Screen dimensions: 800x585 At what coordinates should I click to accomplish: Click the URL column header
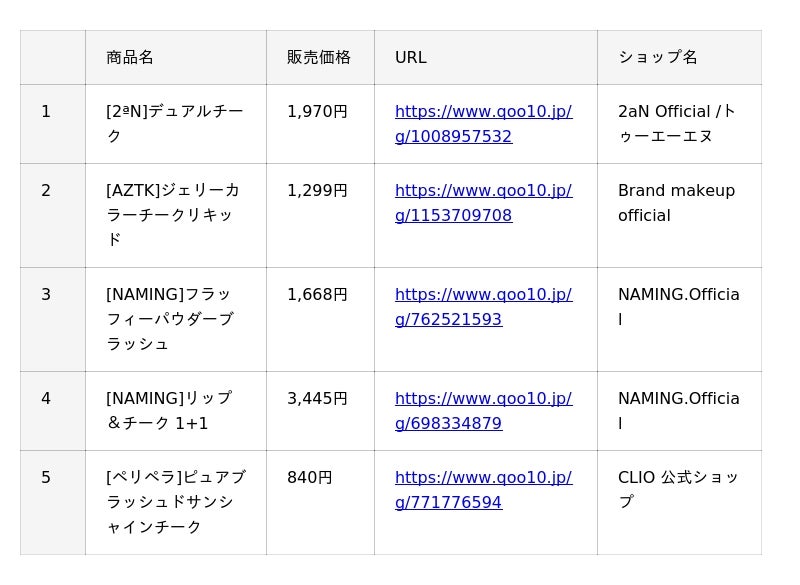(x=411, y=57)
